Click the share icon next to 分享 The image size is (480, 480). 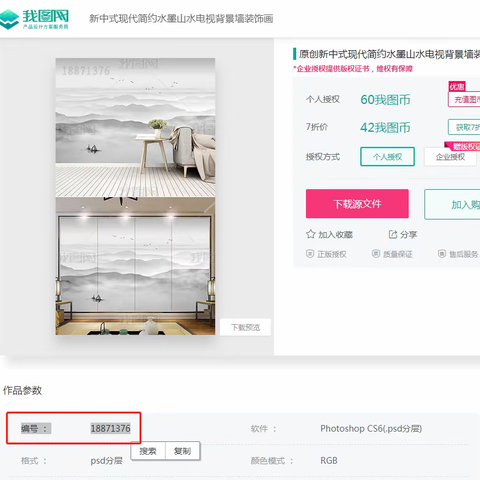[393, 234]
